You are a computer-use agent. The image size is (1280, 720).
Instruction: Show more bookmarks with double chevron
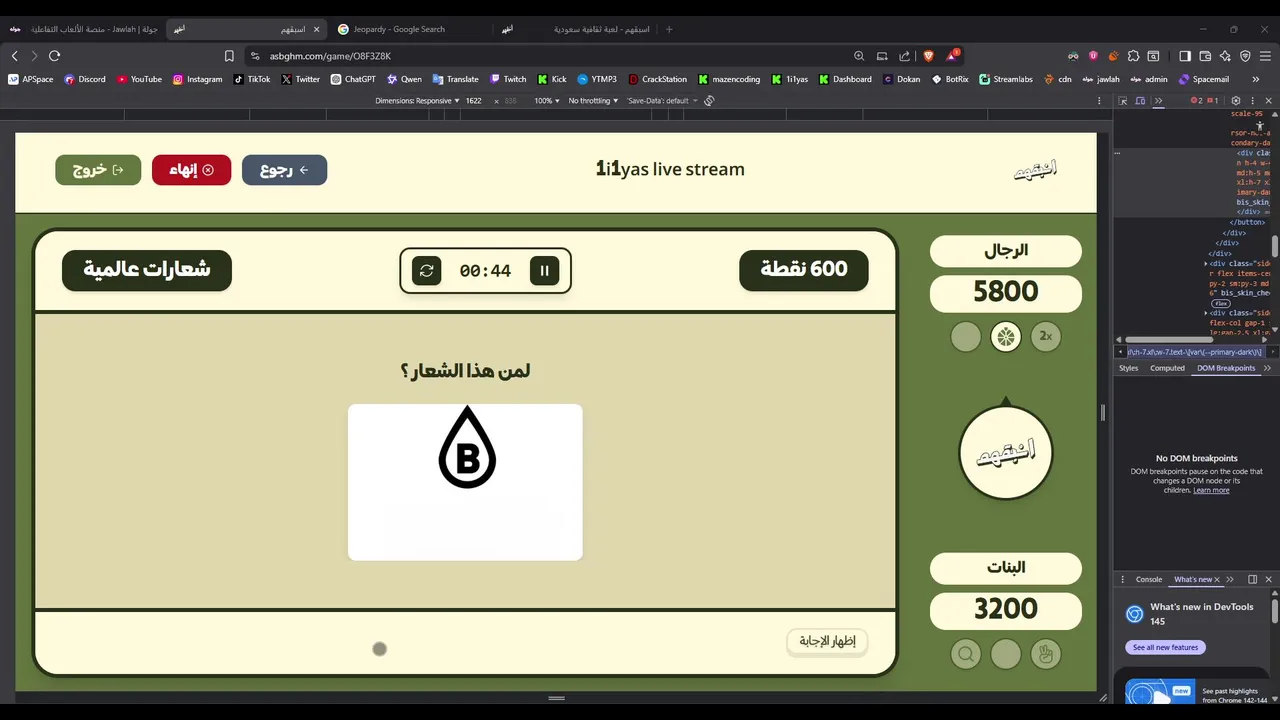pos(1255,79)
